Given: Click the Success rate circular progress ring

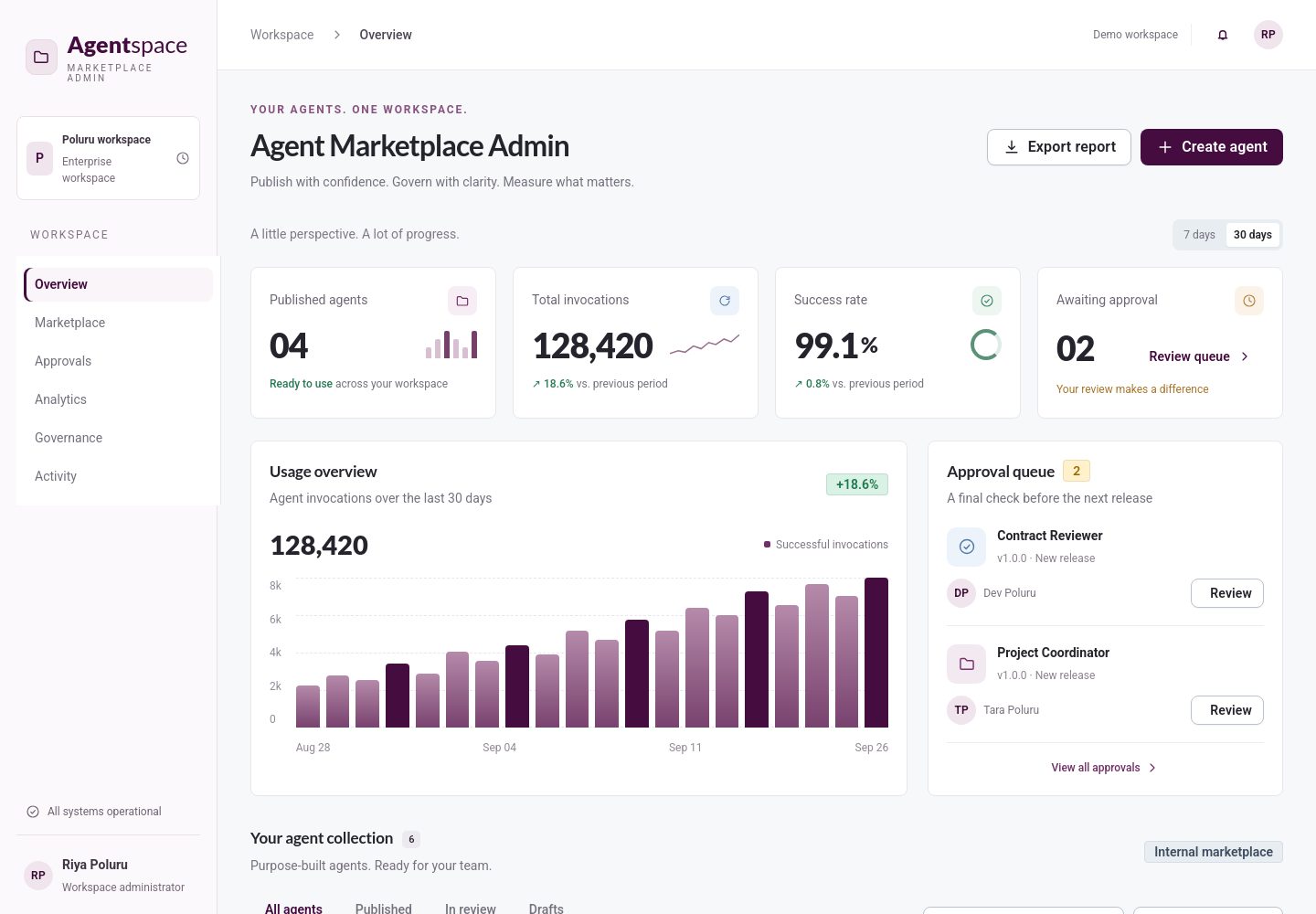Looking at the screenshot, I should tap(985, 345).
